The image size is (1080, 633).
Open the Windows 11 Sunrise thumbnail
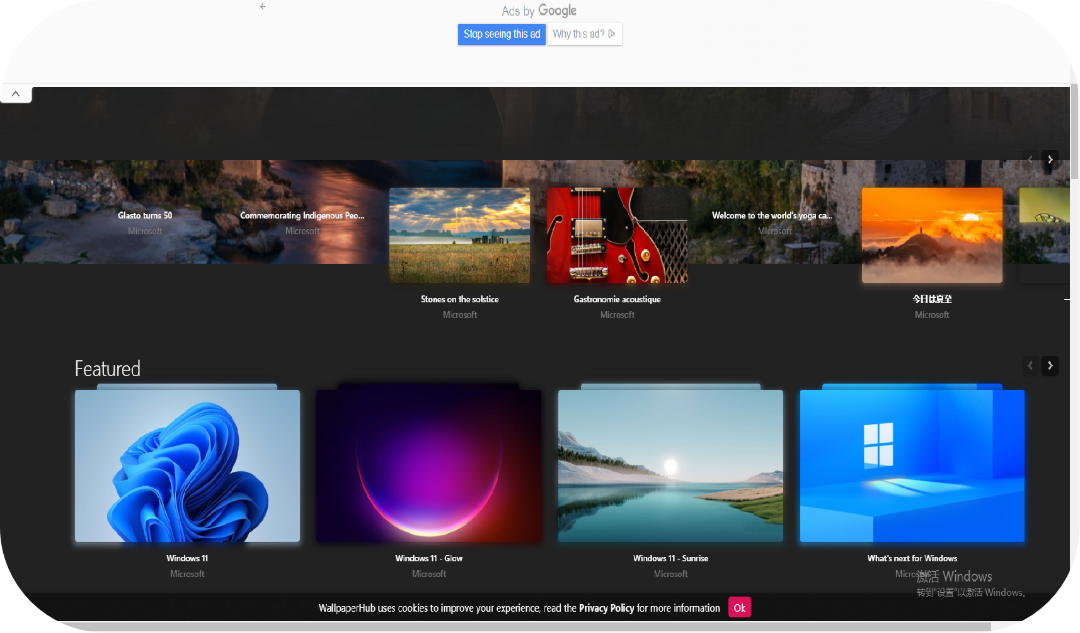tap(670, 466)
